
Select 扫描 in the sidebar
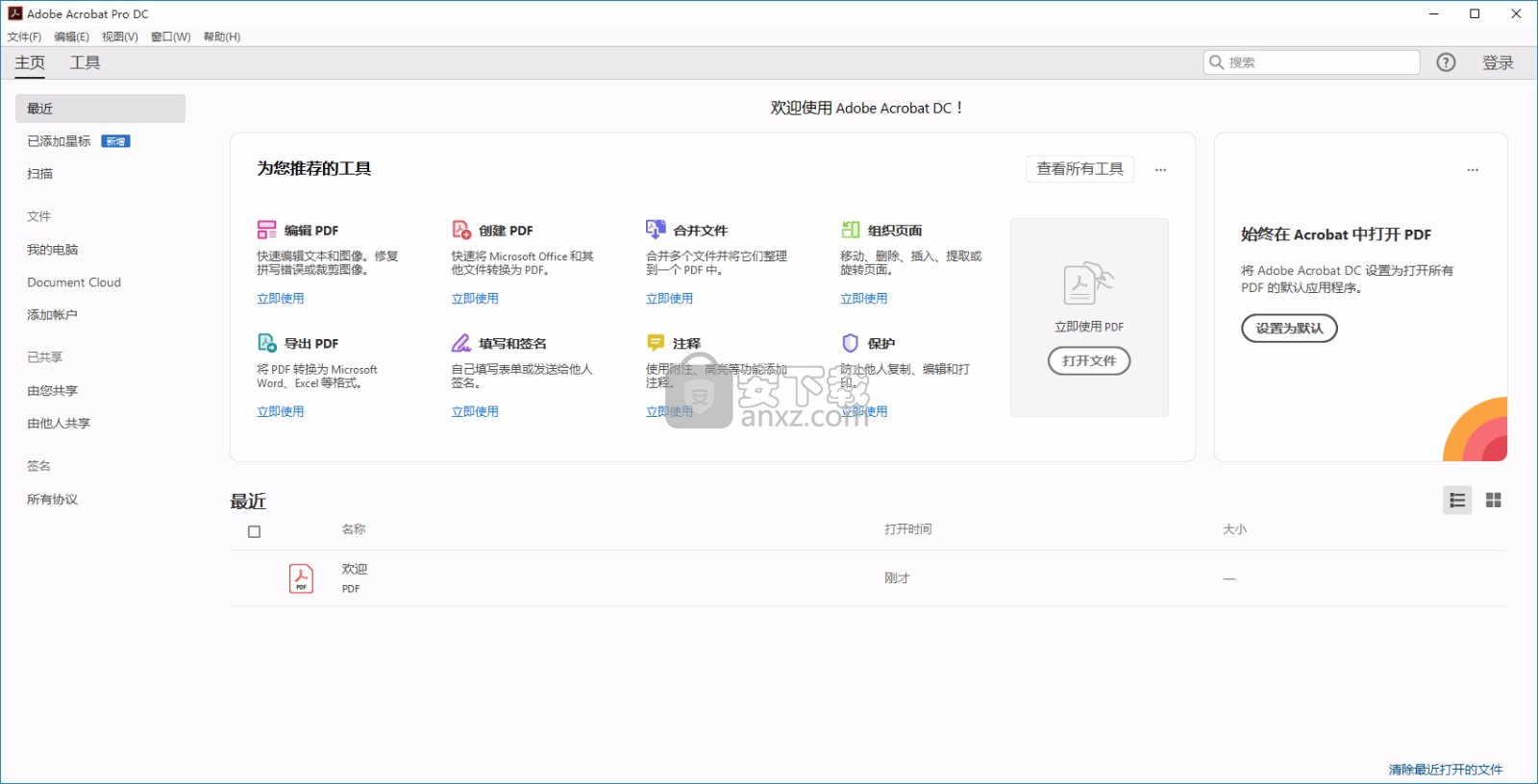[40, 174]
